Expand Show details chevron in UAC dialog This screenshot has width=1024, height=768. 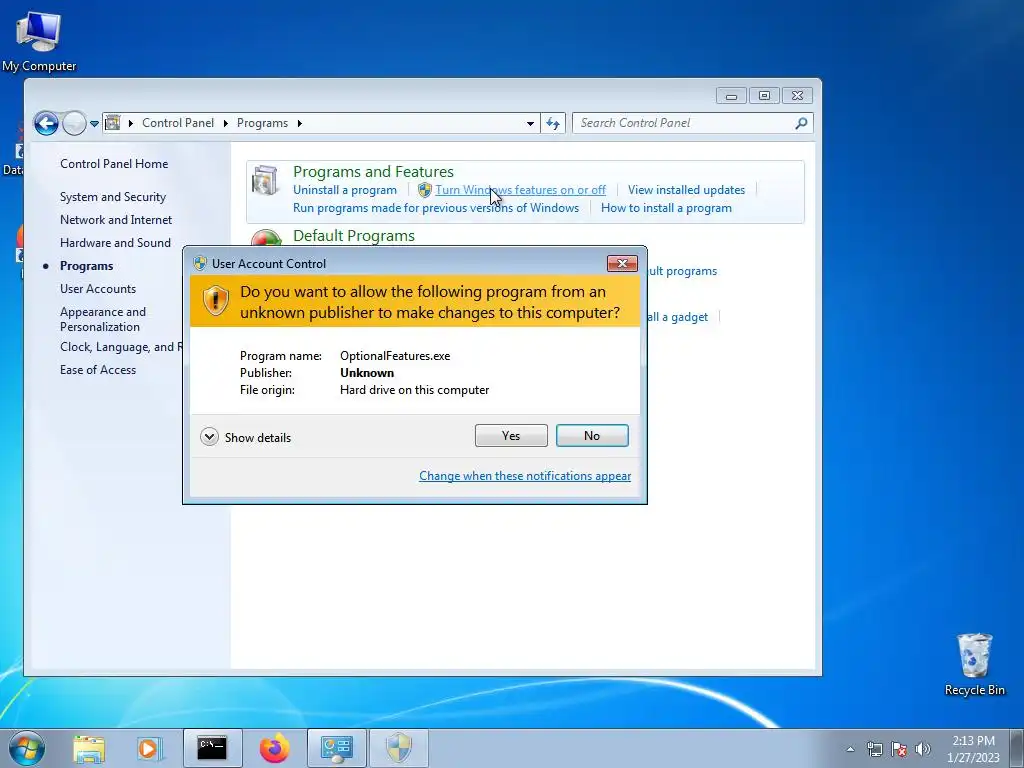click(x=209, y=437)
